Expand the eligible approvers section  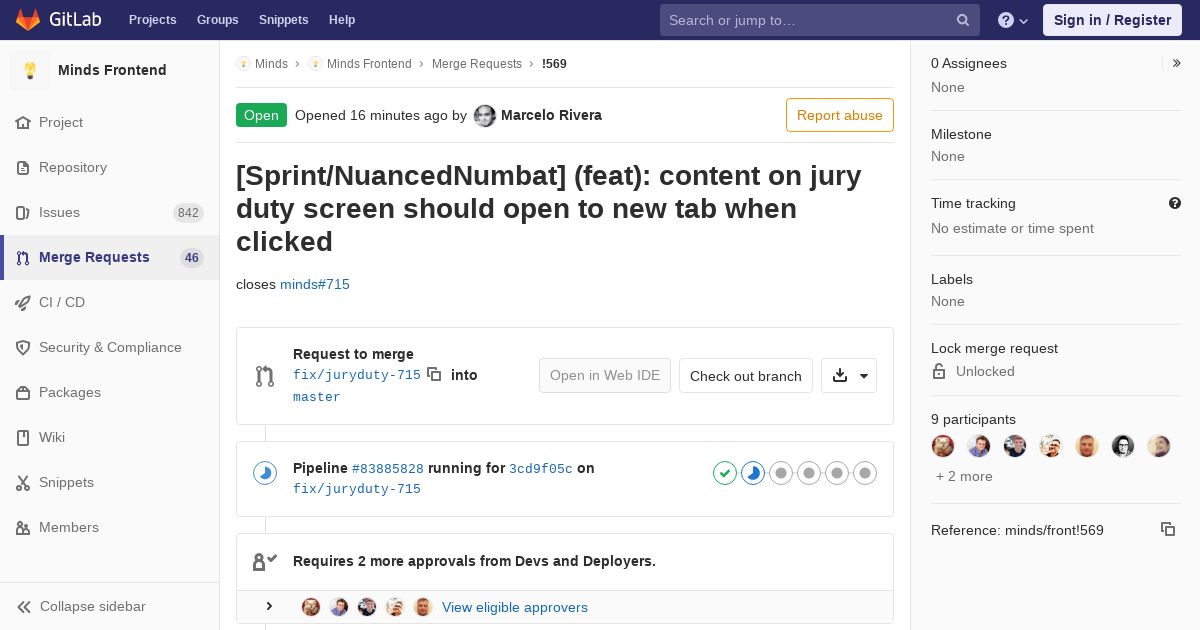click(269, 606)
